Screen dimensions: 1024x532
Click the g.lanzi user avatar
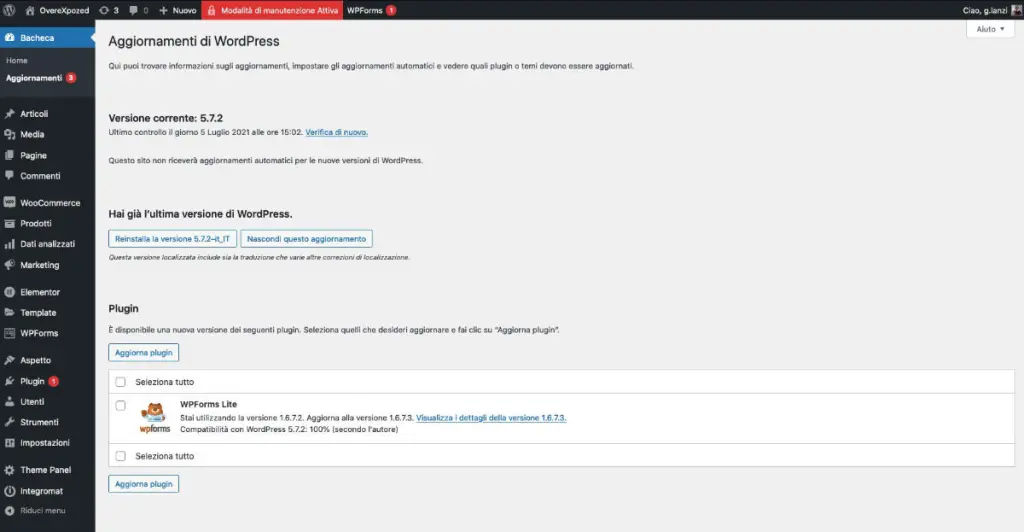tap(1017, 10)
